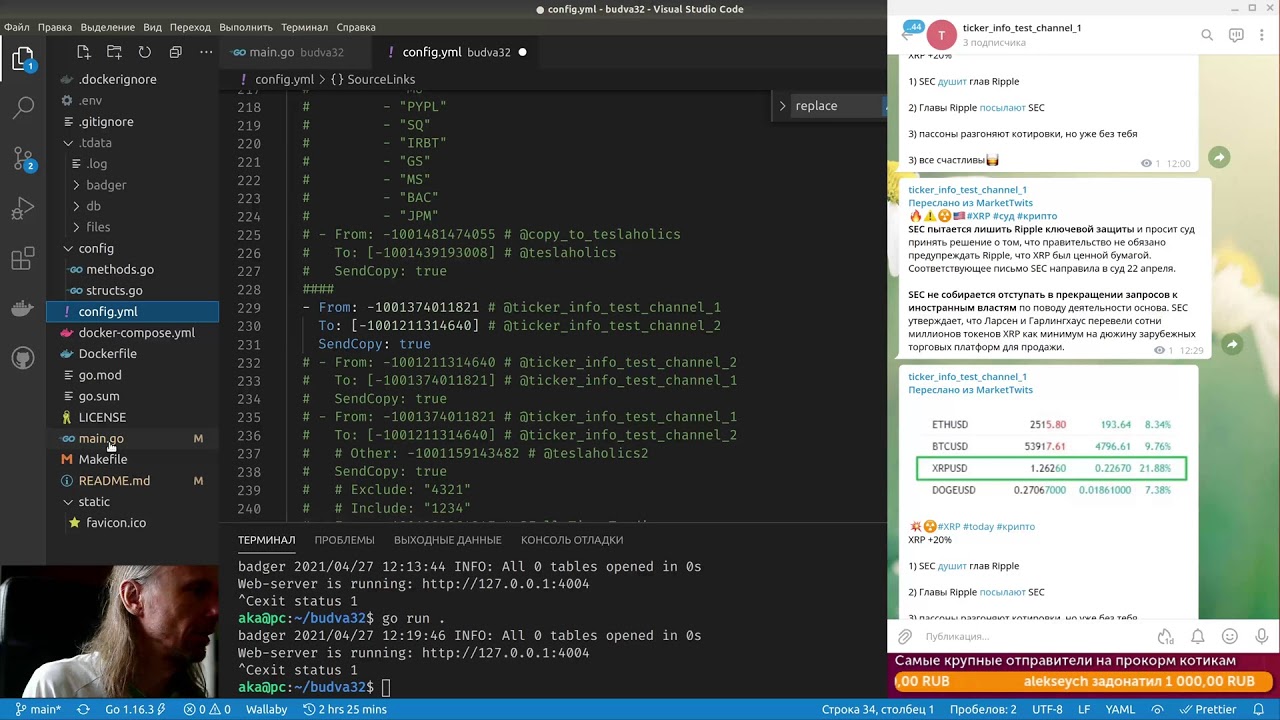1280x720 pixels.
Task: Open Telegram channel discussion comments icon
Action: [1236, 35]
